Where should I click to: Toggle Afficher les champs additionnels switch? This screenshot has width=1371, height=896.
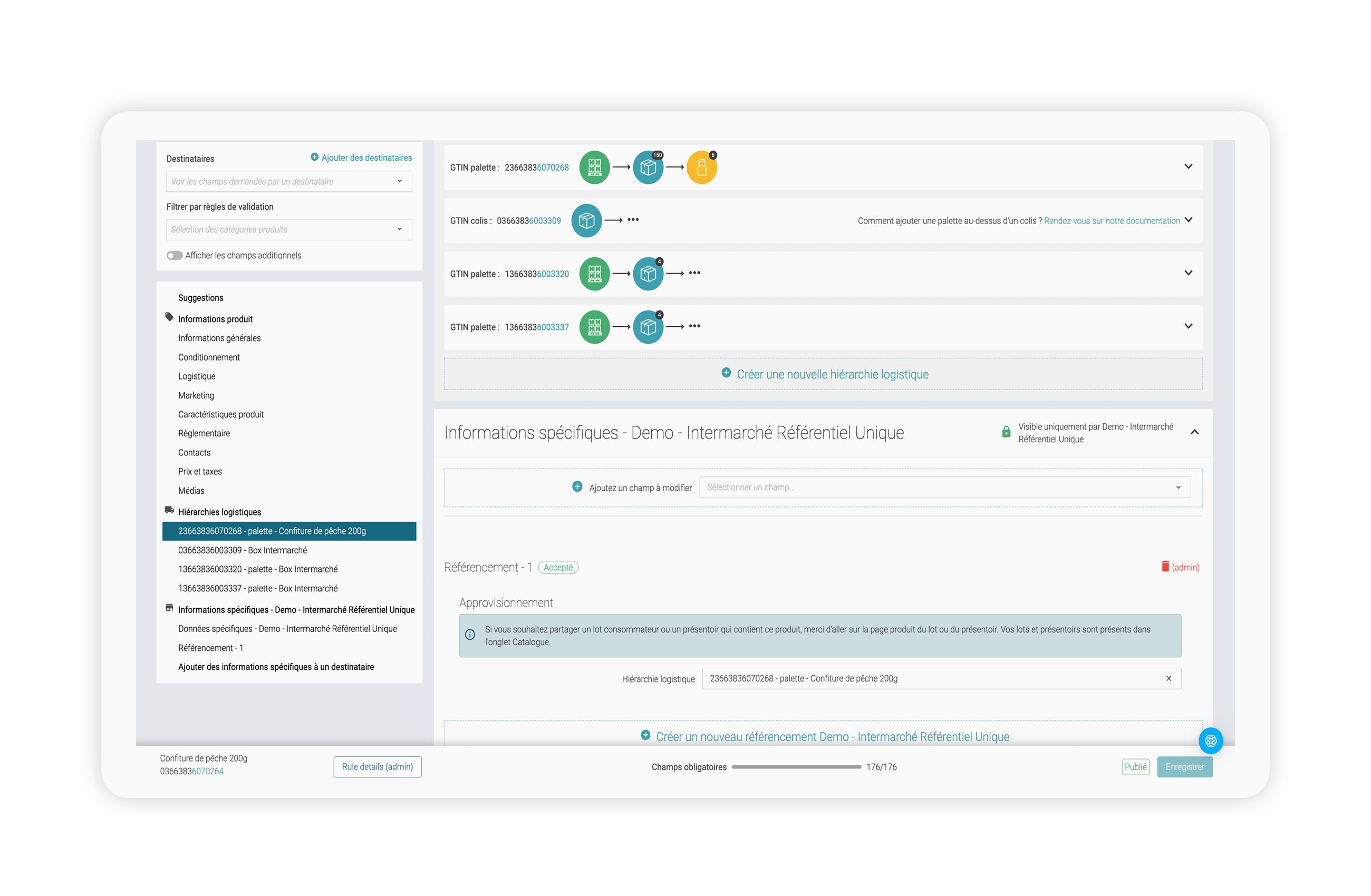175,256
